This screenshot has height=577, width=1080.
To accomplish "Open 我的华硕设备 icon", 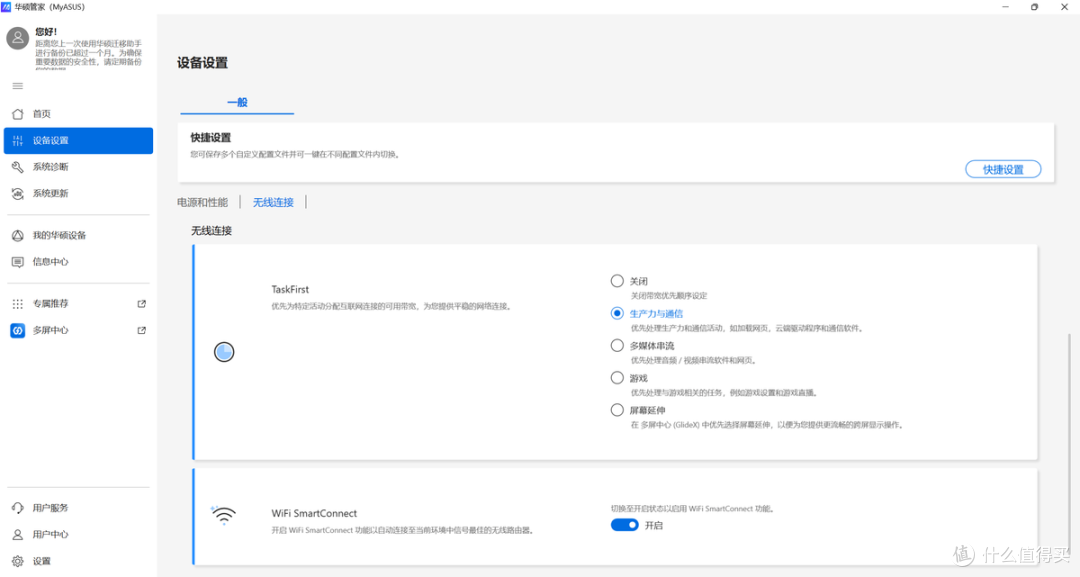I will (18, 235).
